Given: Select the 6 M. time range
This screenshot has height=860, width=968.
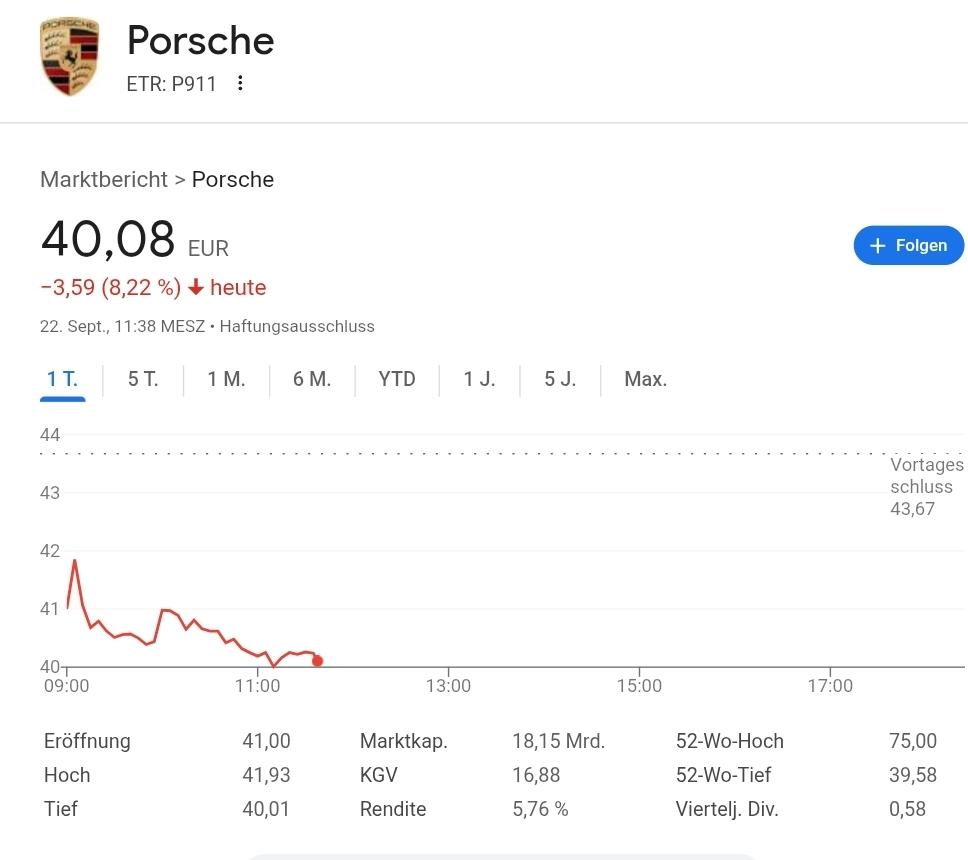Looking at the screenshot, I should (312, 380).
